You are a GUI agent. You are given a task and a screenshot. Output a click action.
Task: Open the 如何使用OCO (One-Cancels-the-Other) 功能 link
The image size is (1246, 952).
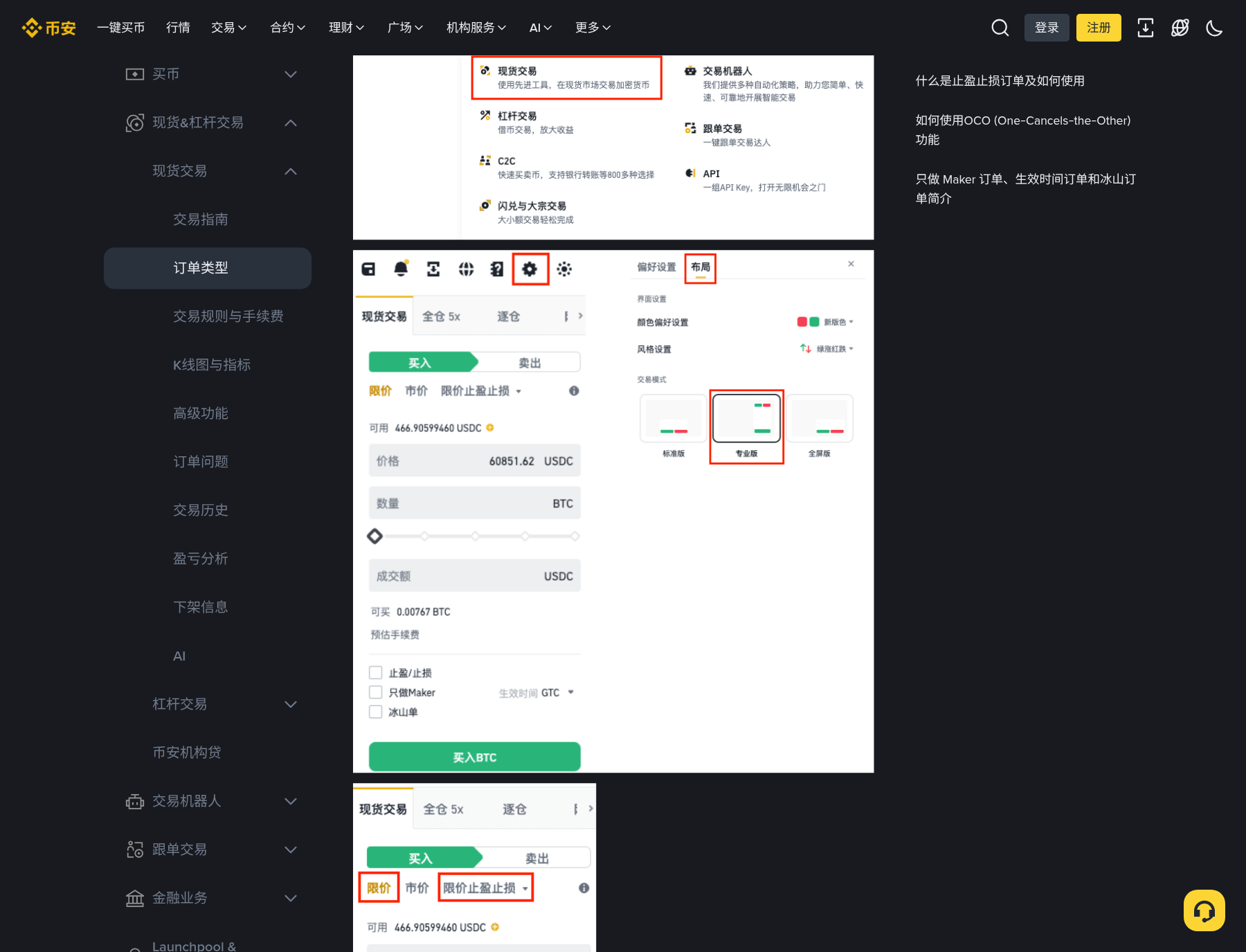pos(1023,130)
